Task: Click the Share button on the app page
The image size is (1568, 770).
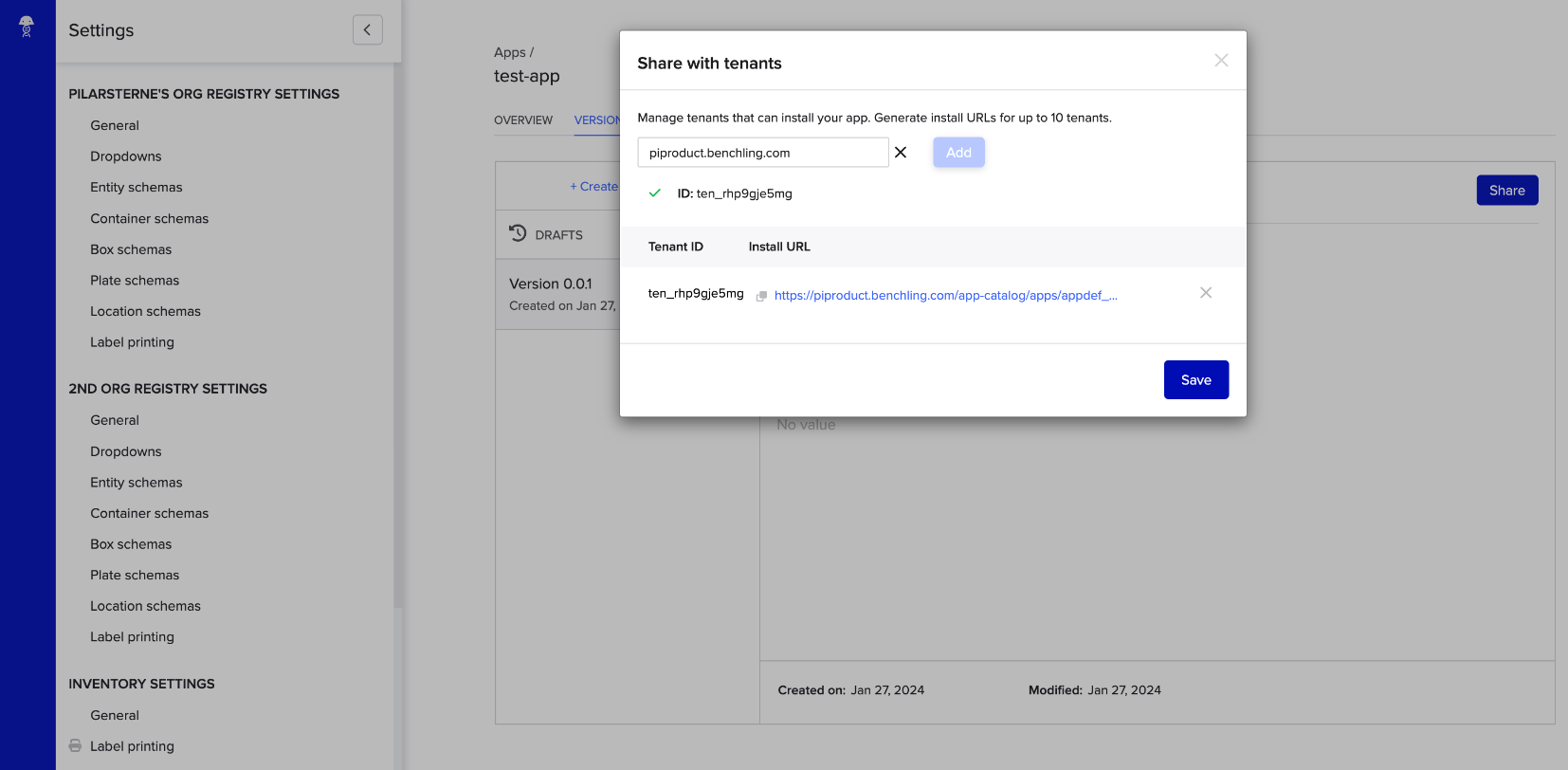Action: (x=1507, y=191)
